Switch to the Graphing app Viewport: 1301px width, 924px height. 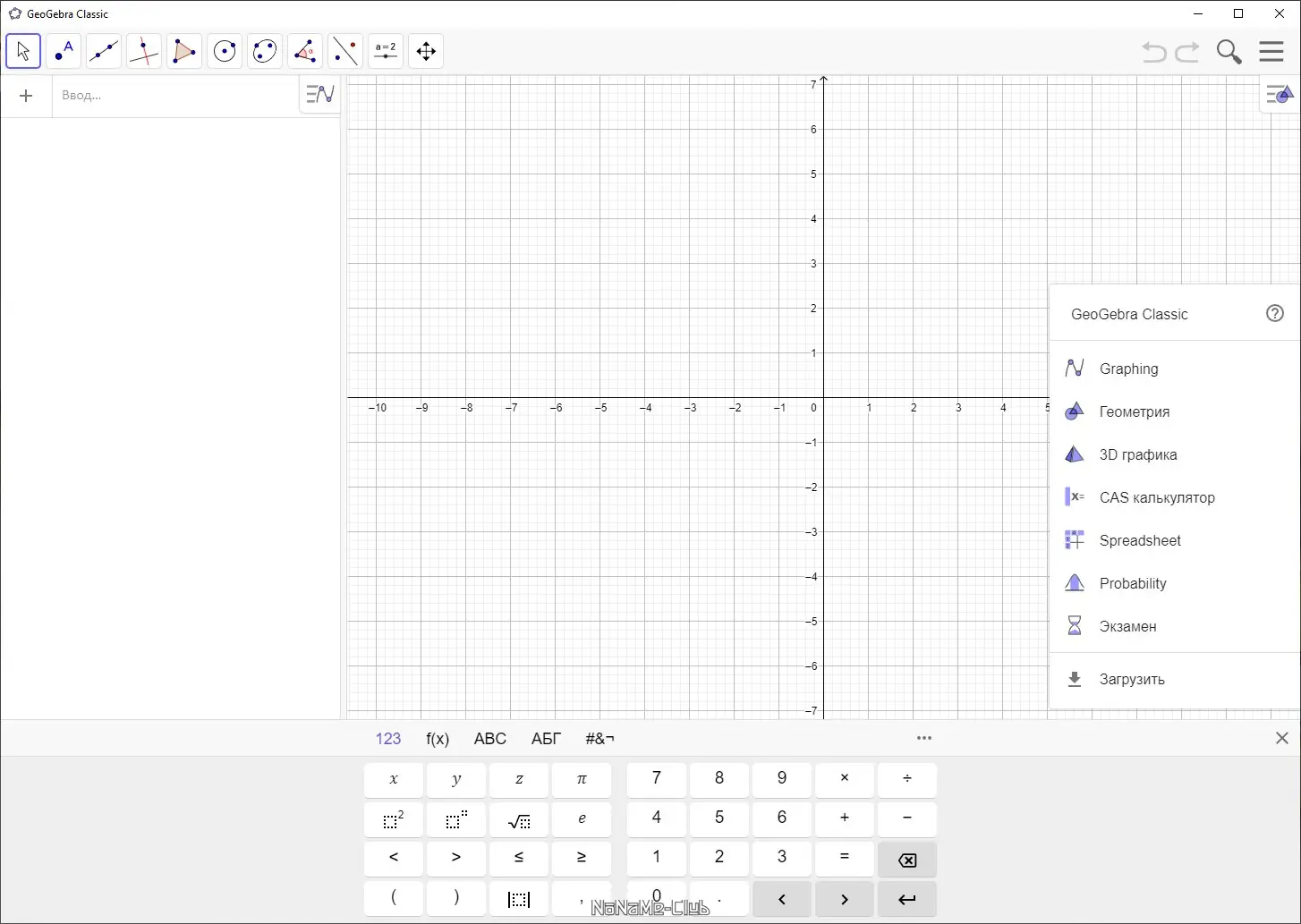coord(1174,369)
